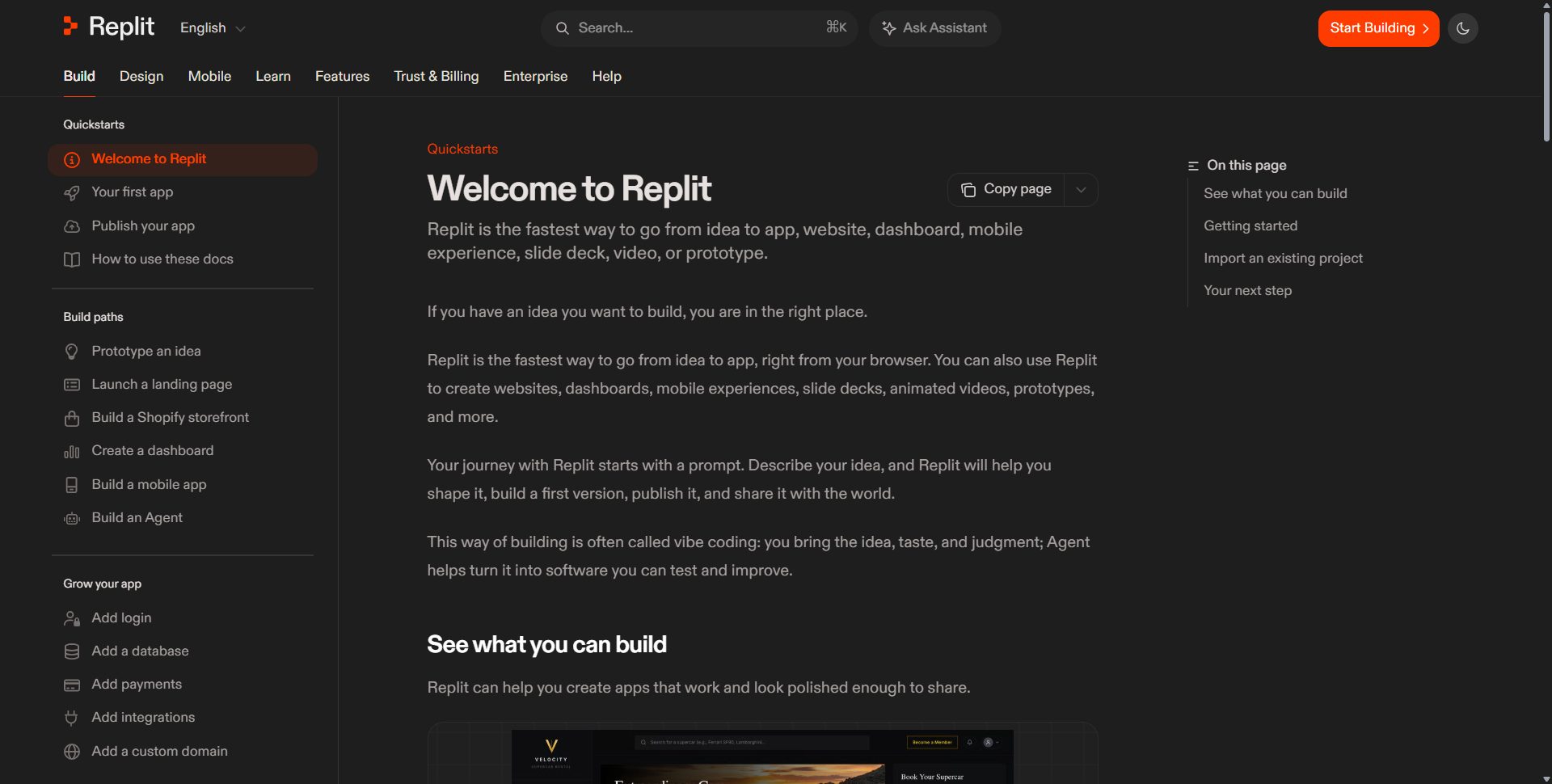Image resolution: width=1552 pixels, height=784 pixels.
Task: Open the Help tab
Action: (606, 76)
